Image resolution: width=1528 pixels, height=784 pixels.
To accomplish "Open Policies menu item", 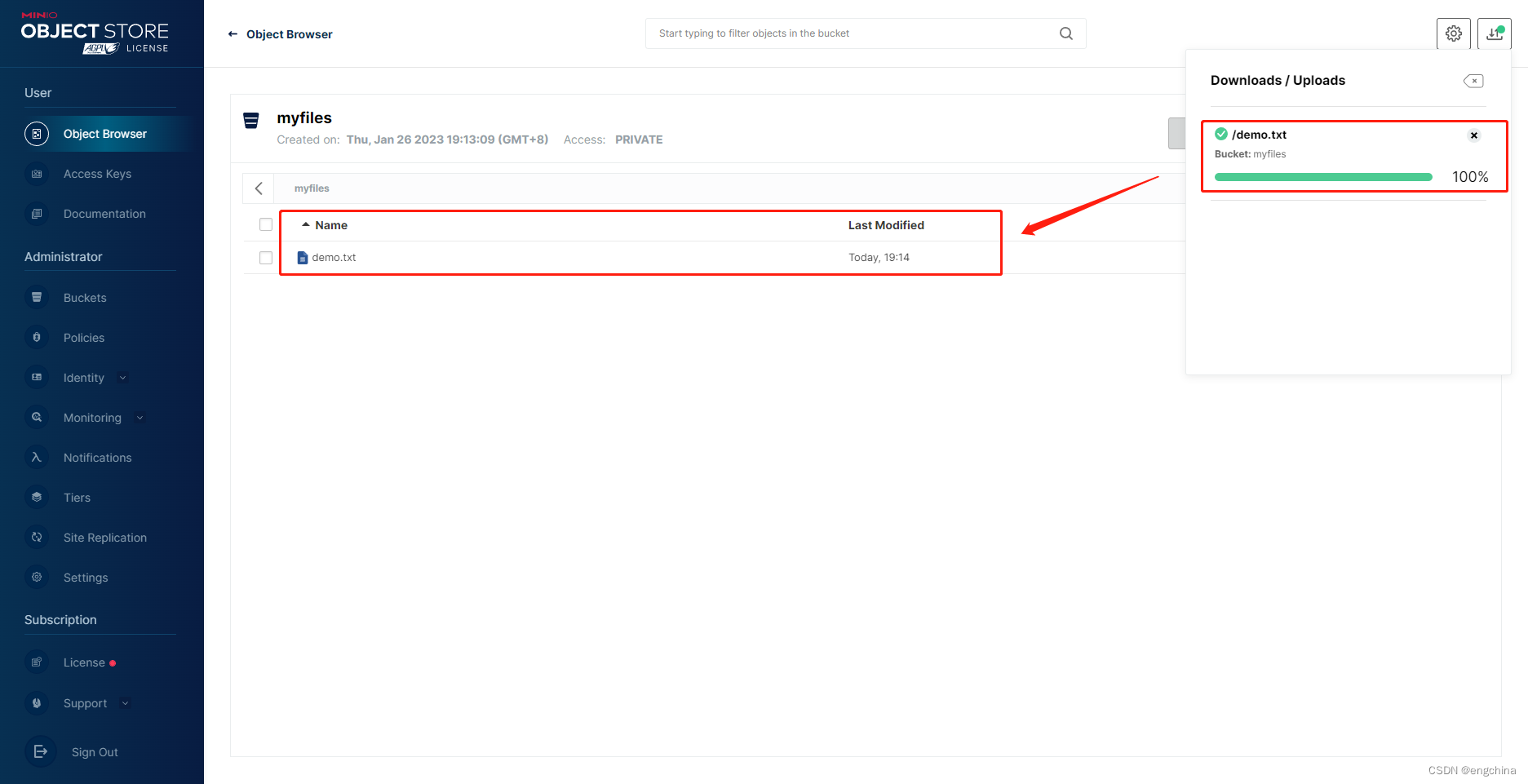I will (x=84, y=338).
